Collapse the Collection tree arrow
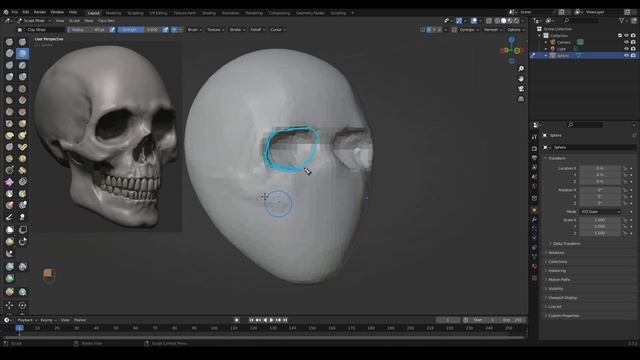This screenshot has height=360, width=640. pos(539,36)
